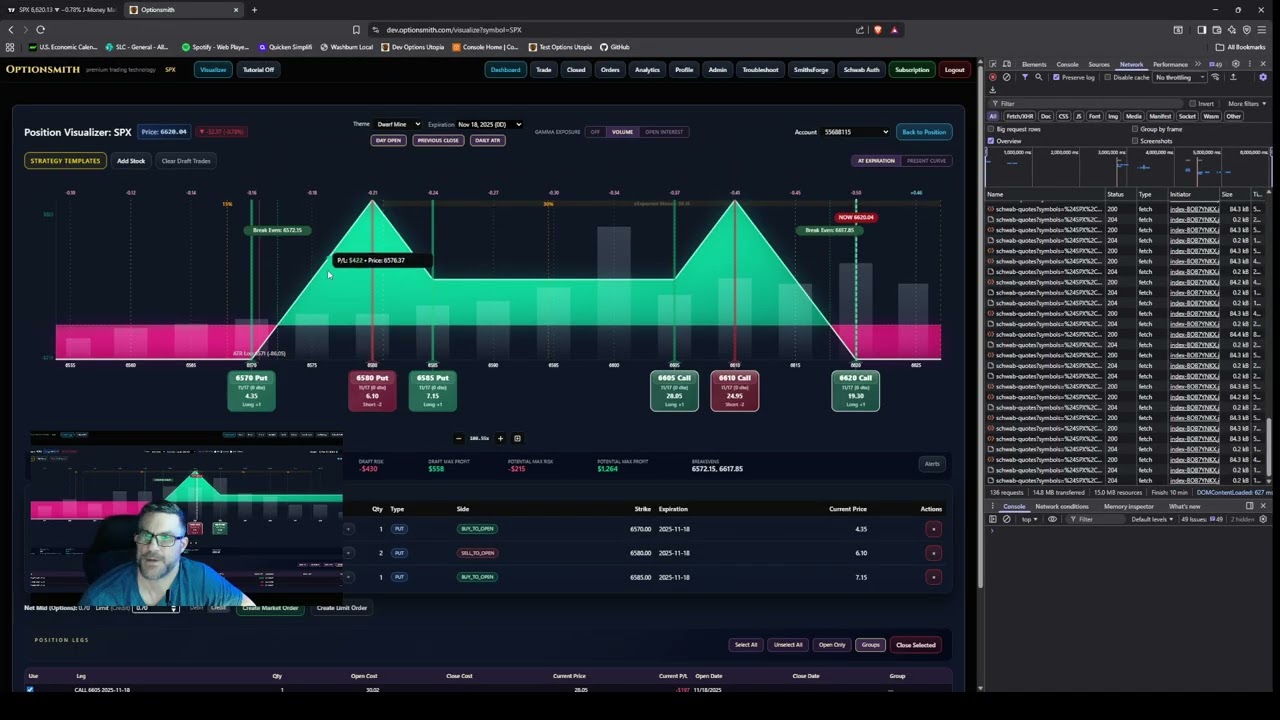The image size is (1280, 720).
Task: Show more DevTools tabs chevron
Action: click(1198, 64)
